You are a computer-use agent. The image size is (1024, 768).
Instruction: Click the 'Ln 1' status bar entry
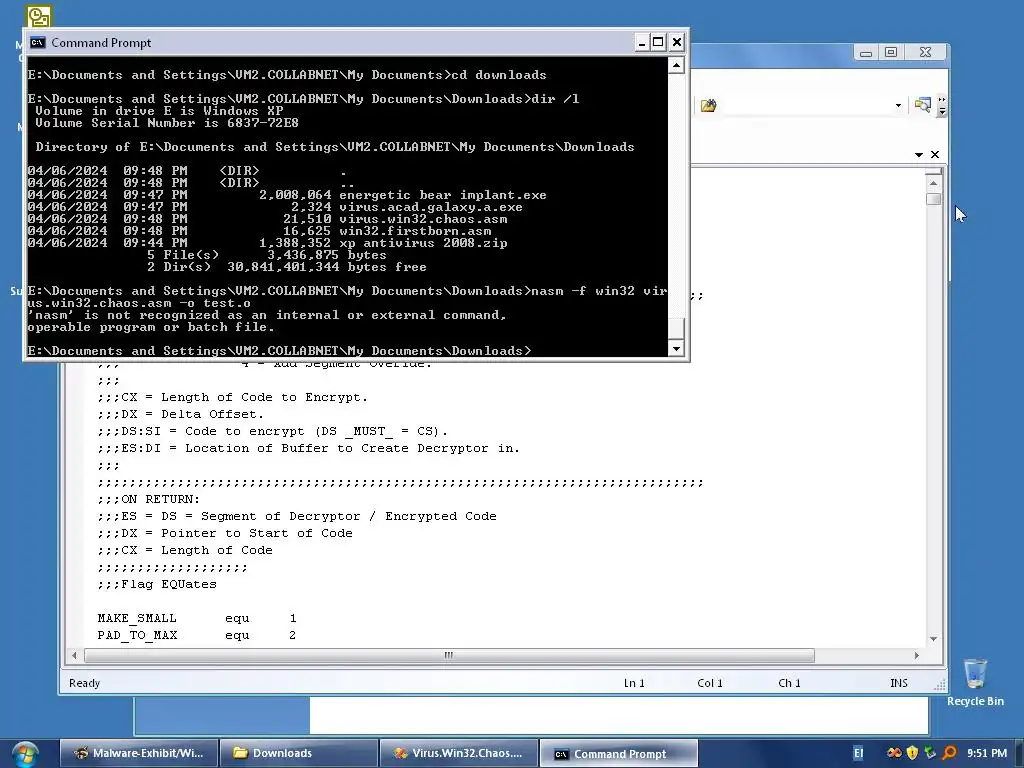pyautogui.click(x=634, y=683)
